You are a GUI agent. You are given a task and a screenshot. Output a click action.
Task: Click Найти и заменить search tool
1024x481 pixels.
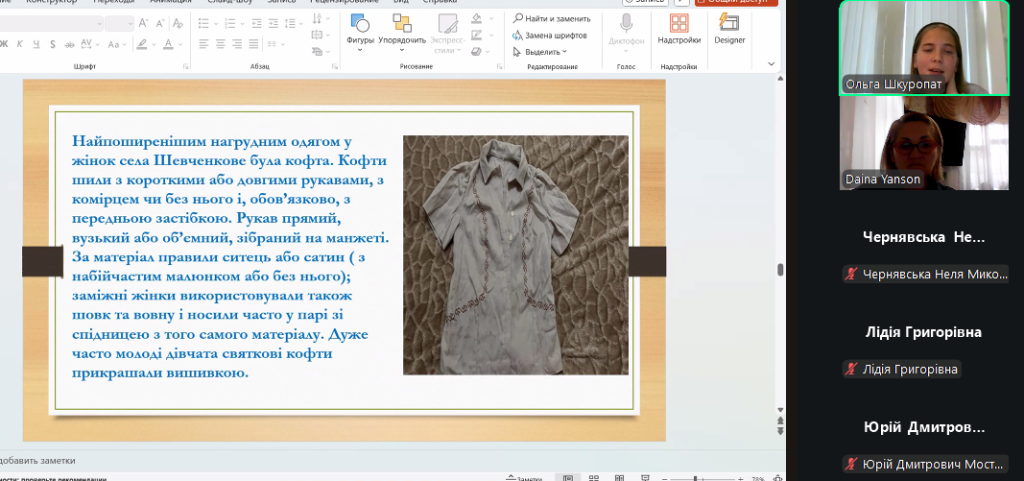[551, 18]
